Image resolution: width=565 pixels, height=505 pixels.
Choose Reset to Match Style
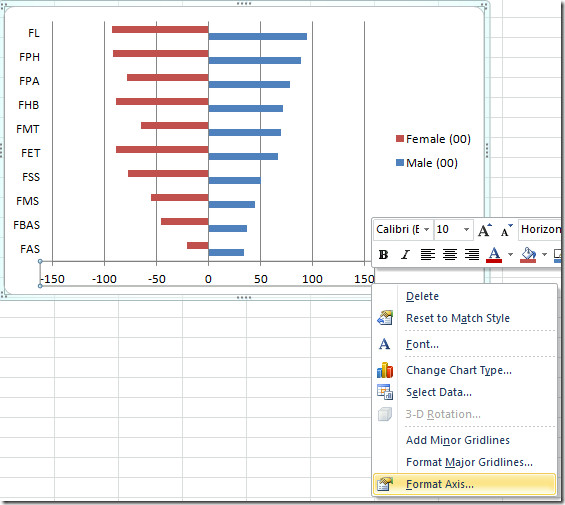pos(458,318)
